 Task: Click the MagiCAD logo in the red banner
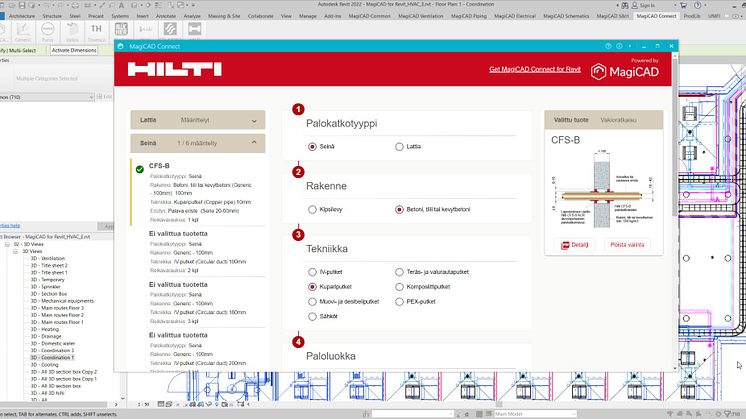point(625,71)
